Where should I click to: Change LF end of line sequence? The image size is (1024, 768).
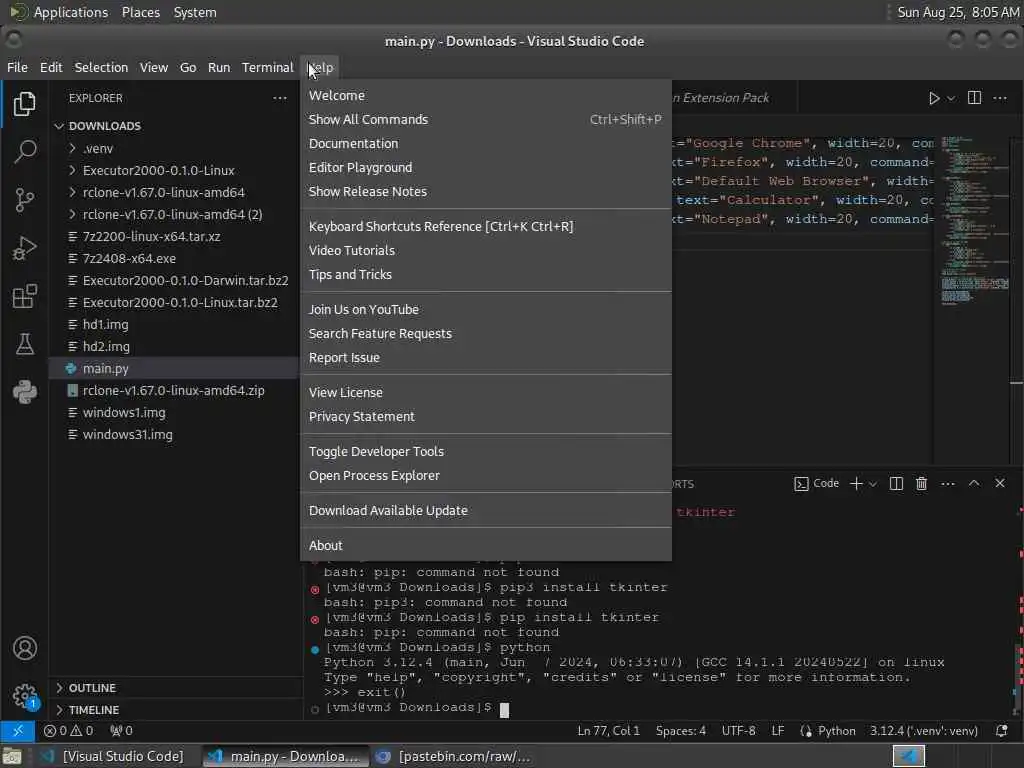click(777, 731)
